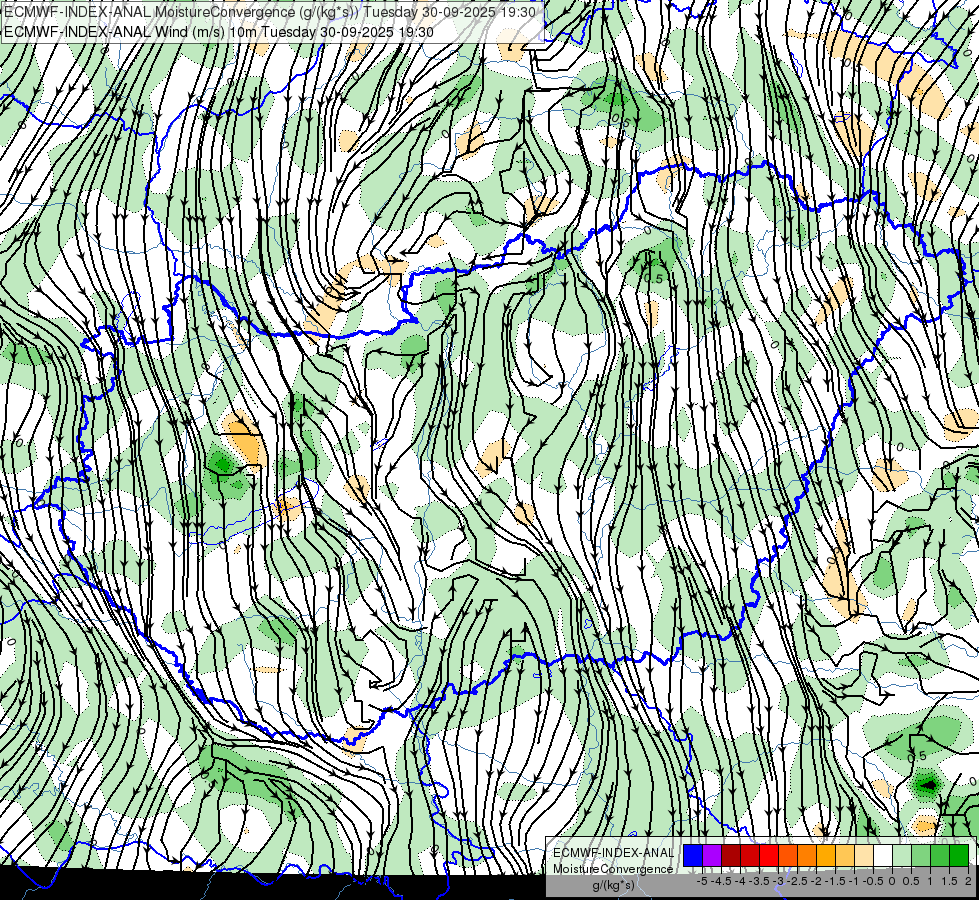Click the MoistureConvergence title line at top

[270, 12]
